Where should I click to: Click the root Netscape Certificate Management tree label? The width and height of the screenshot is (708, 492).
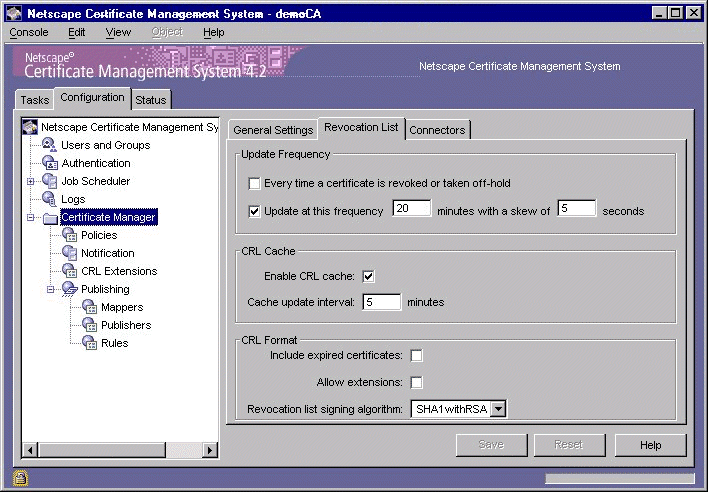pyautogui.click(x=130, y=127)
